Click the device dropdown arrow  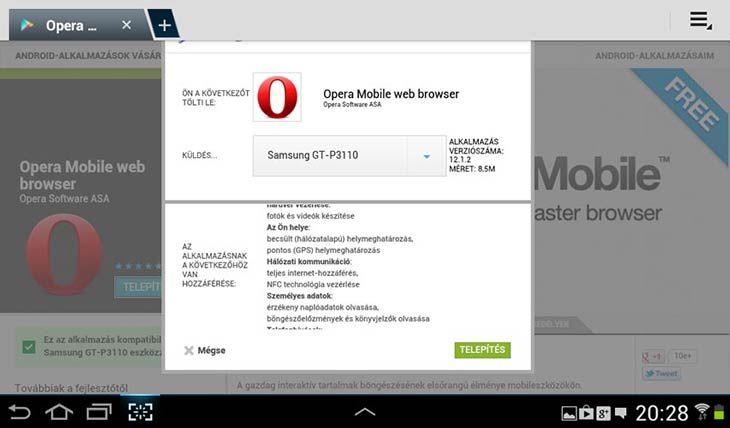[x=426, y=156]
